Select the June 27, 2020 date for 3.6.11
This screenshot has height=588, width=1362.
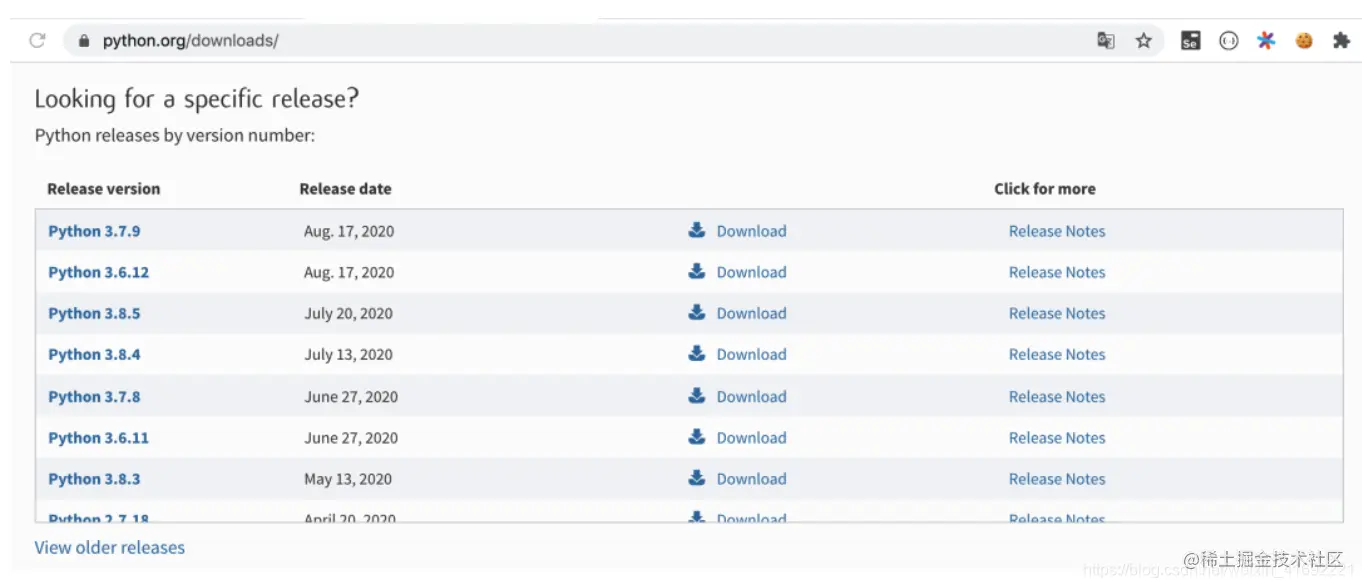coord(351,438)
